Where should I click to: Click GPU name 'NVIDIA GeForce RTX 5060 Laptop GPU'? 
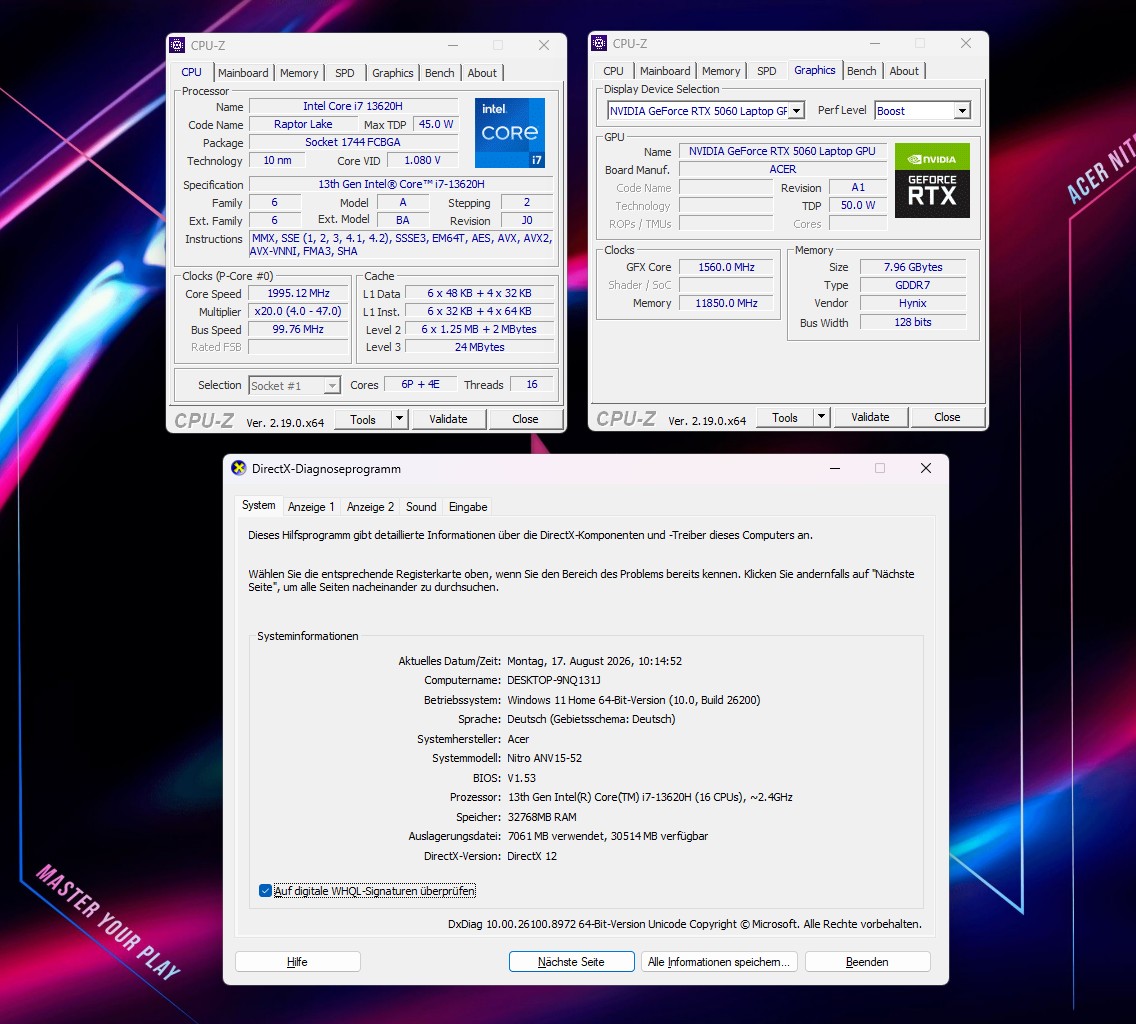[782, 151]
